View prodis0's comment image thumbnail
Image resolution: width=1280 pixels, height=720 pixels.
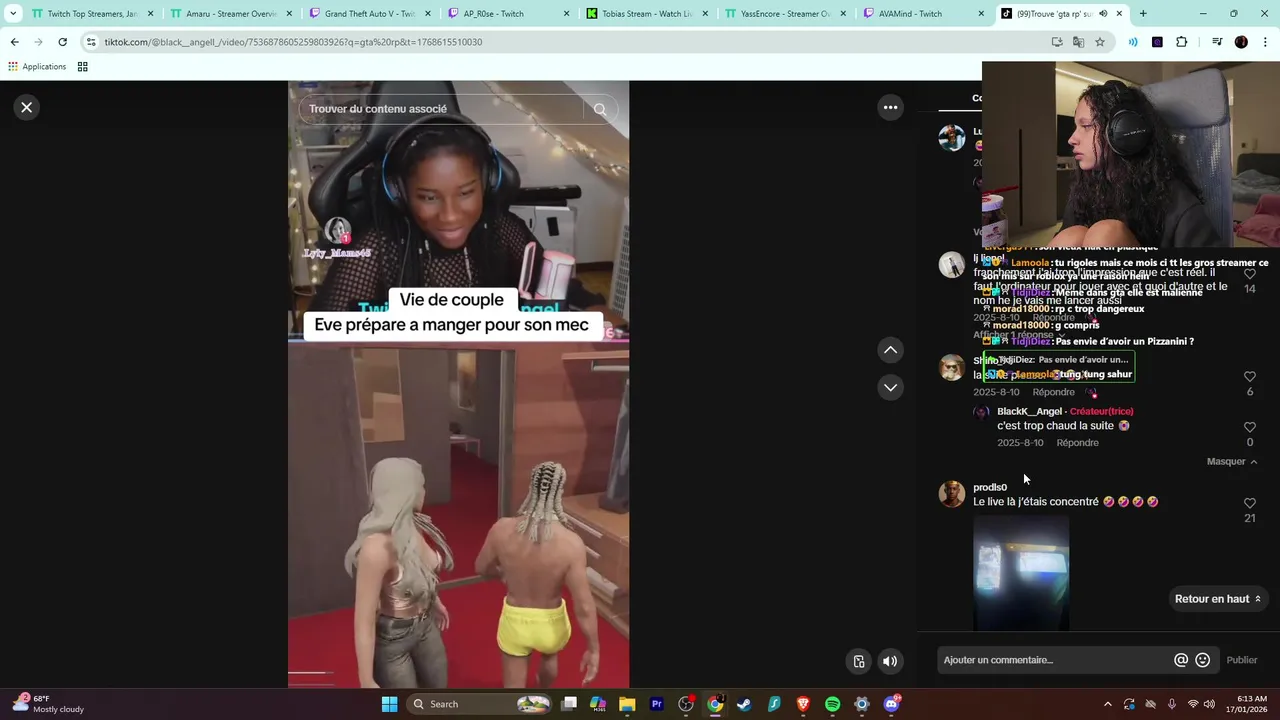[x=1021, y=573]
